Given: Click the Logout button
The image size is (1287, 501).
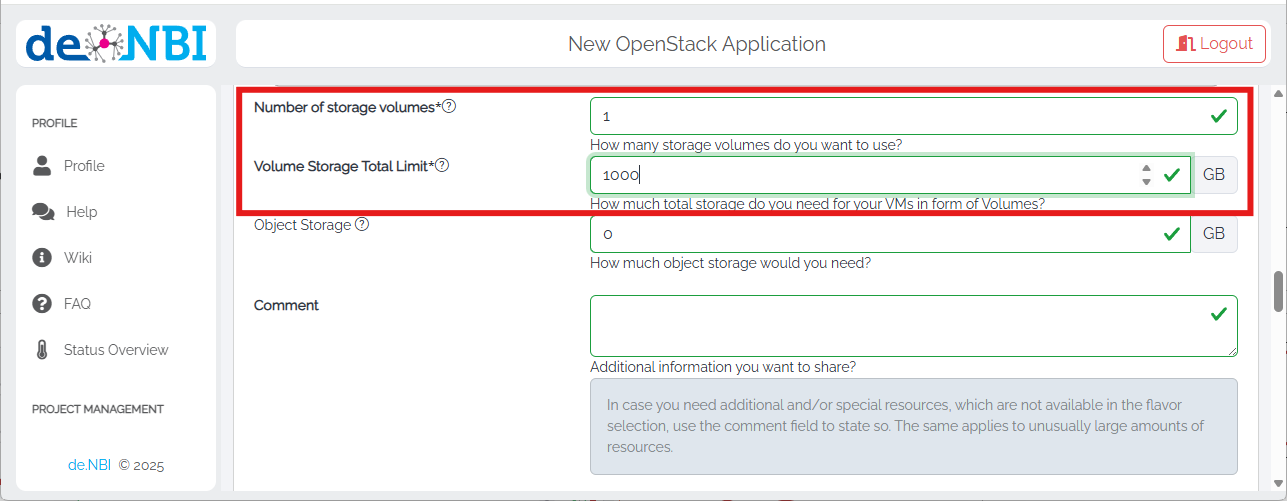Looking at the screenshot, I should (x=1215, y=44).
